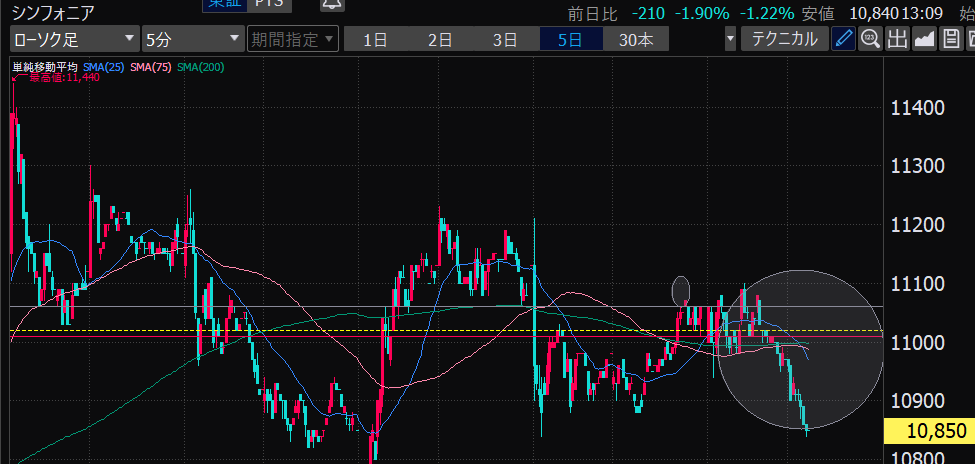Screen dimensions: 975x464
Task: Click the alert bell icon
Action: 329,4
